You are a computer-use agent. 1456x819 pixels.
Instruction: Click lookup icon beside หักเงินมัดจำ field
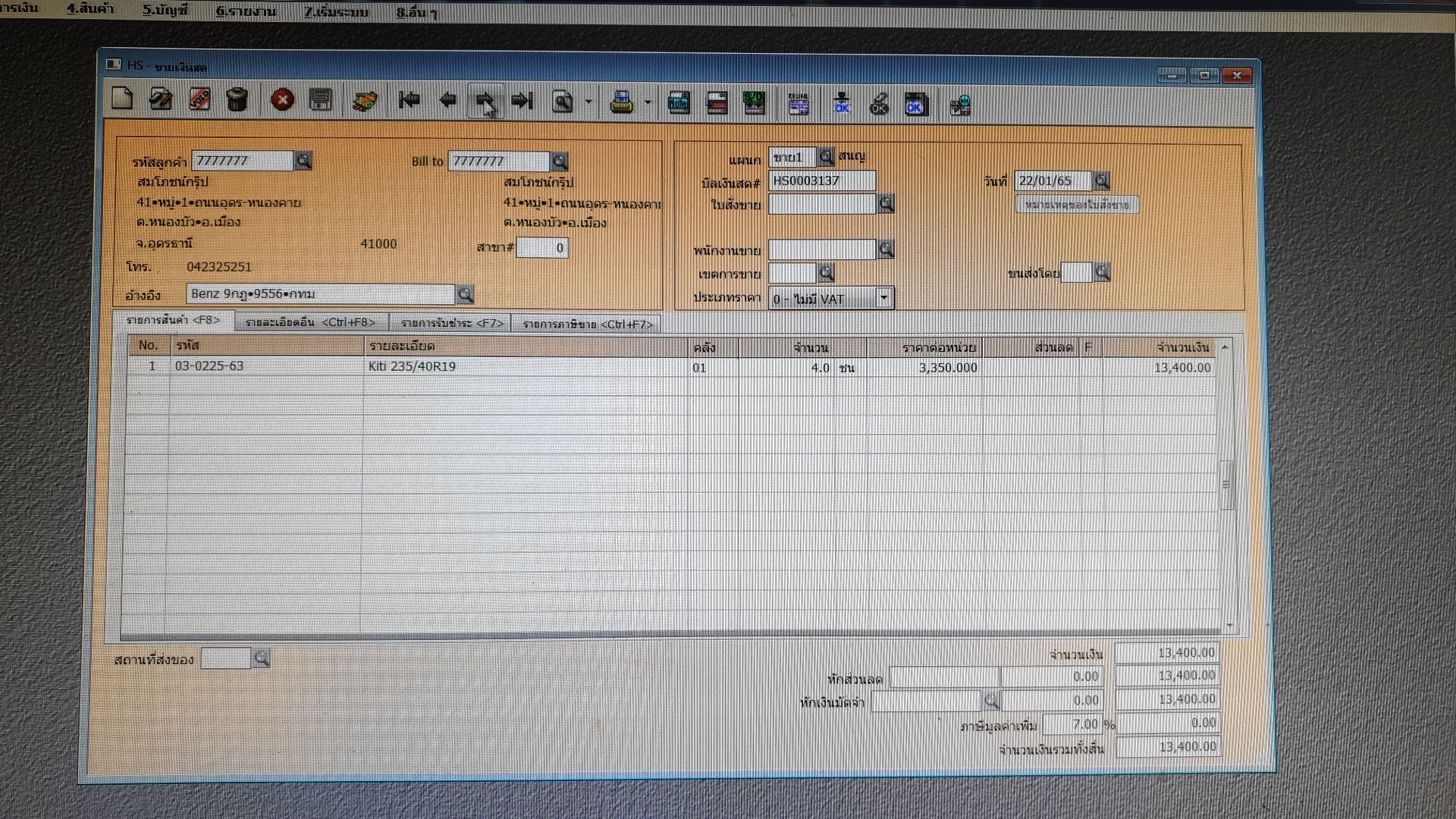coord(991,700)
